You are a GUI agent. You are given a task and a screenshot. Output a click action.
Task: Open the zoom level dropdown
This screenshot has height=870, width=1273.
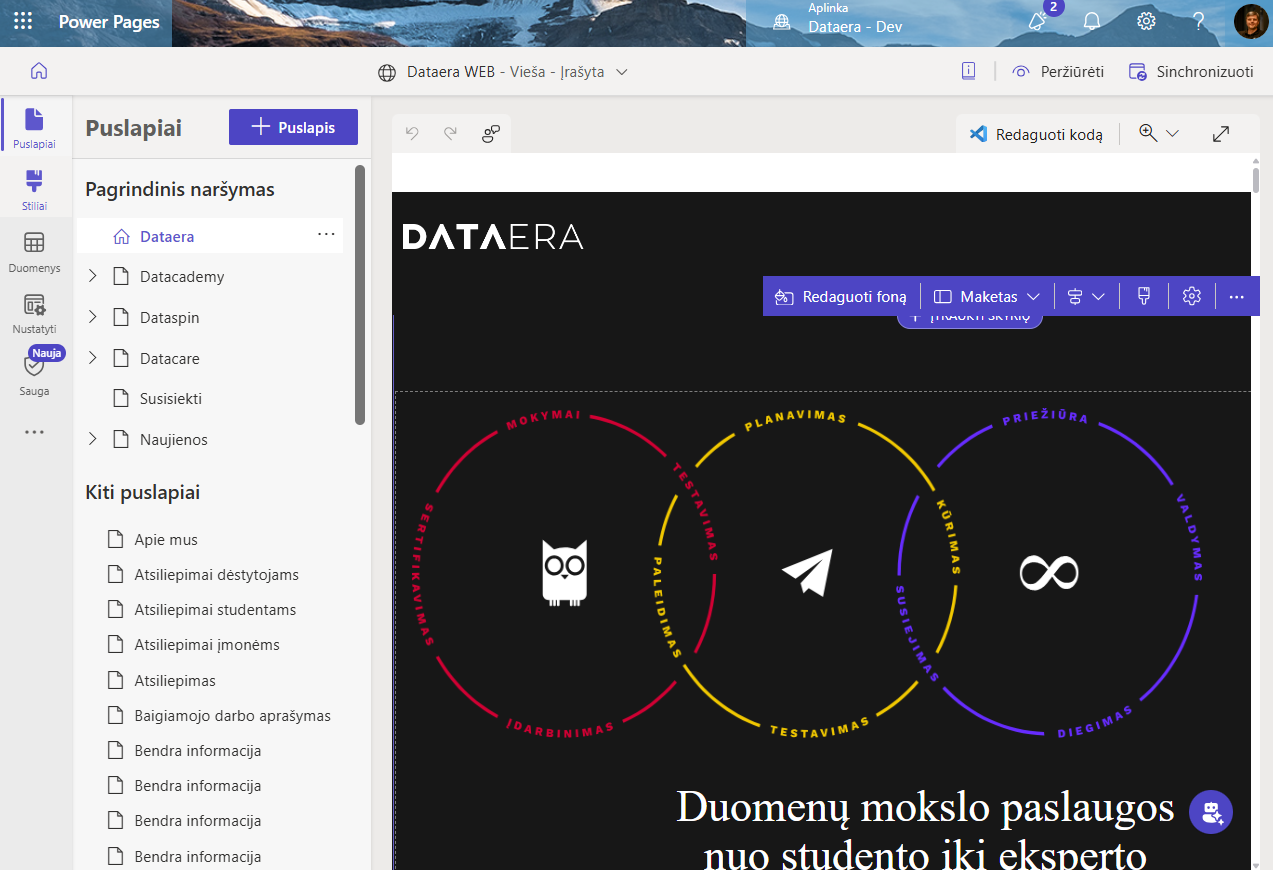coord(1159,133)
